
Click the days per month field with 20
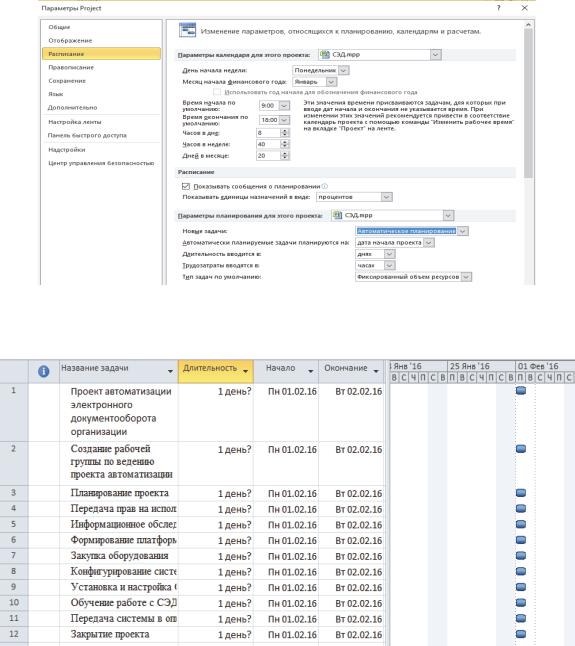coord(268,156)
